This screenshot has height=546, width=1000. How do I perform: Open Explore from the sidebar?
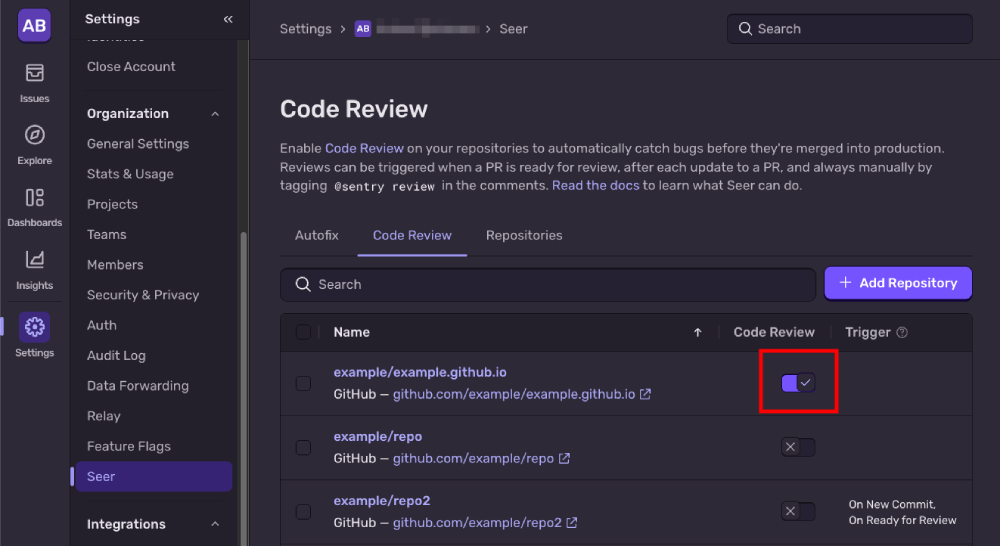(34, 145)
